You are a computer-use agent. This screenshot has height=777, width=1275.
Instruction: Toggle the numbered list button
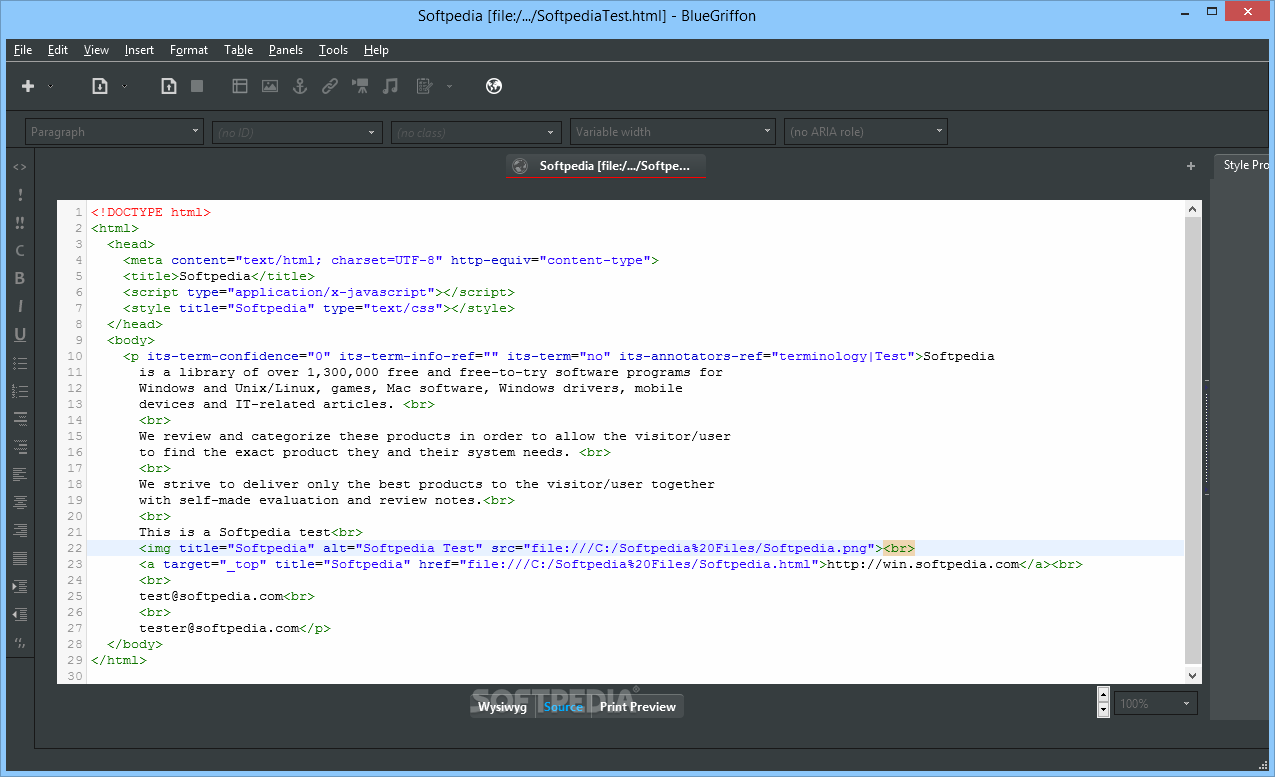point(19,391)
